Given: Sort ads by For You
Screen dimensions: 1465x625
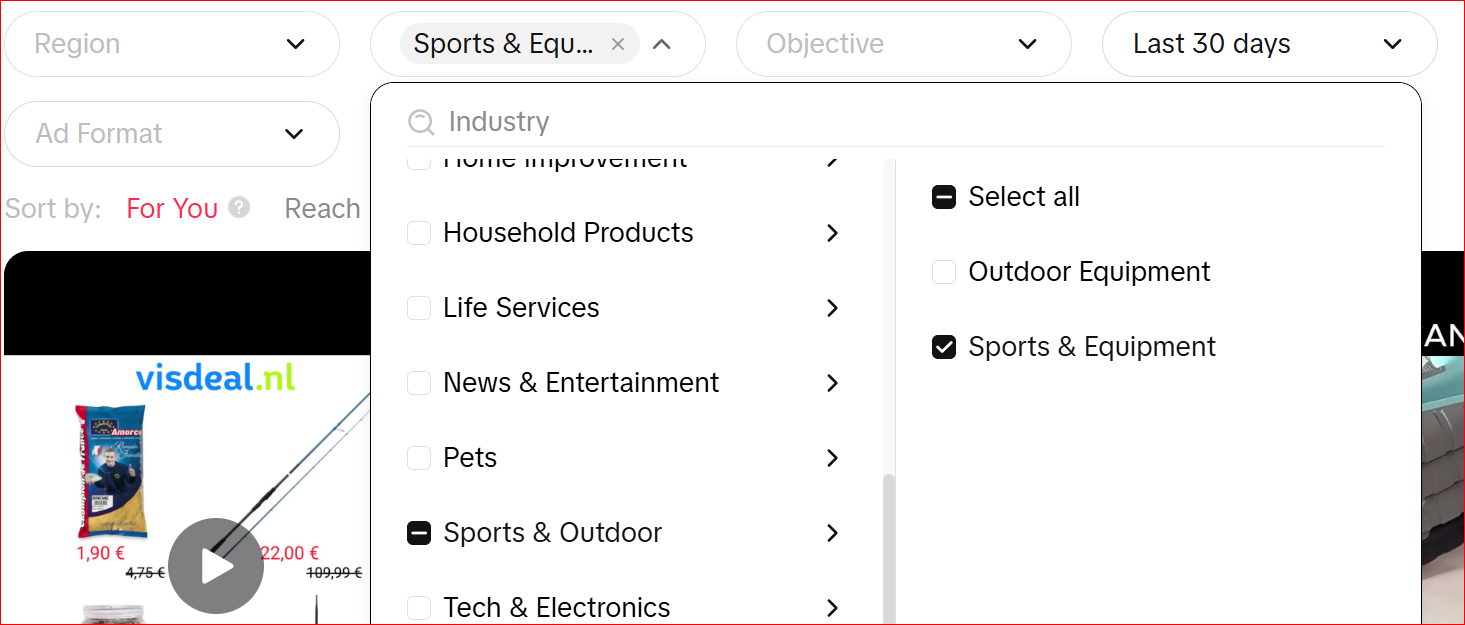Looking at the screenshot, I should 172,209.
